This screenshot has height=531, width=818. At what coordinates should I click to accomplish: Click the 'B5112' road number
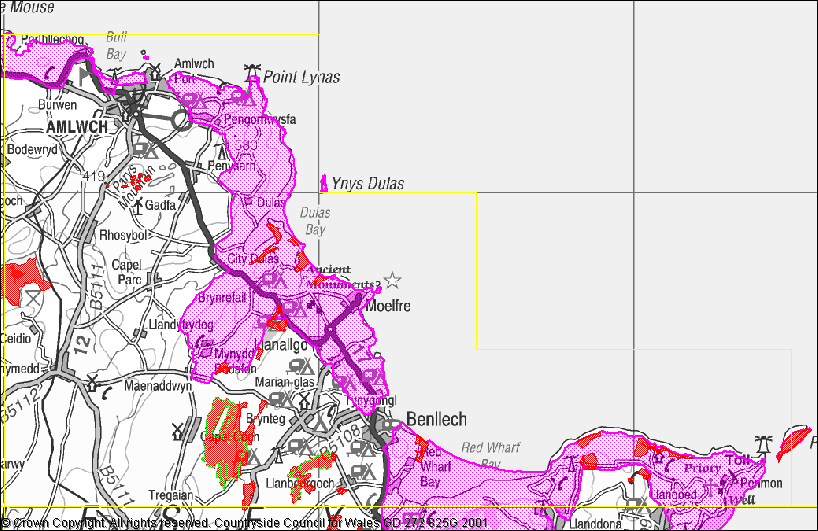click(20, 406)
